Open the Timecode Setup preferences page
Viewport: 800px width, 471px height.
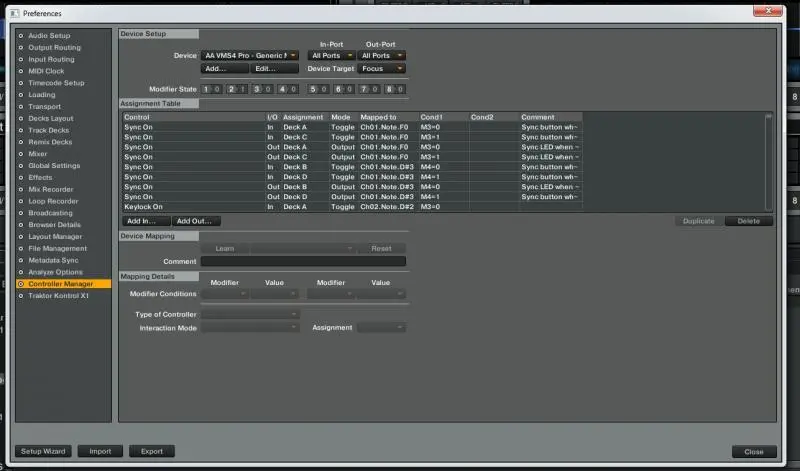coord(56,83)
